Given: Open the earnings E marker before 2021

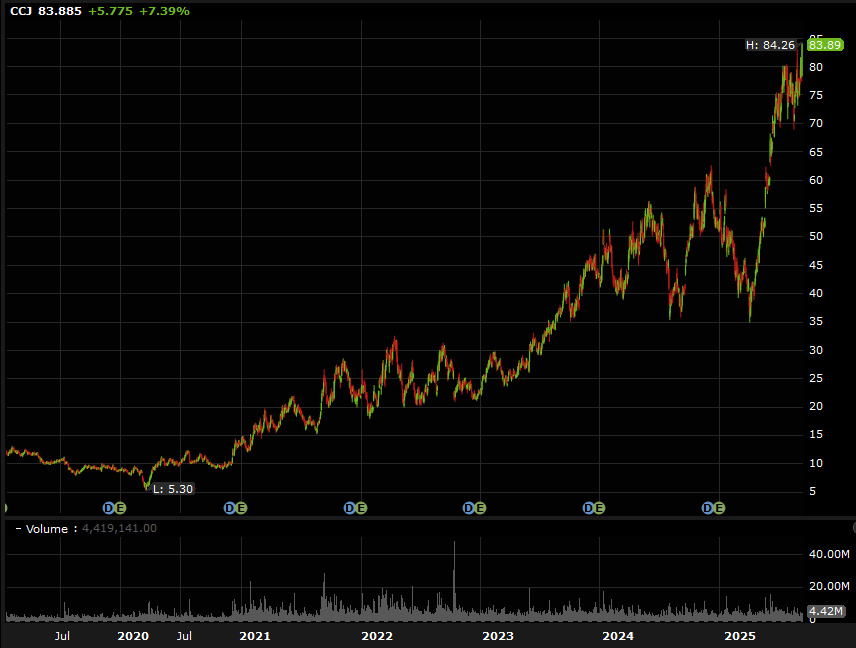Looking at the screenshot, I should pyautogui.click(x=241, y=508).
